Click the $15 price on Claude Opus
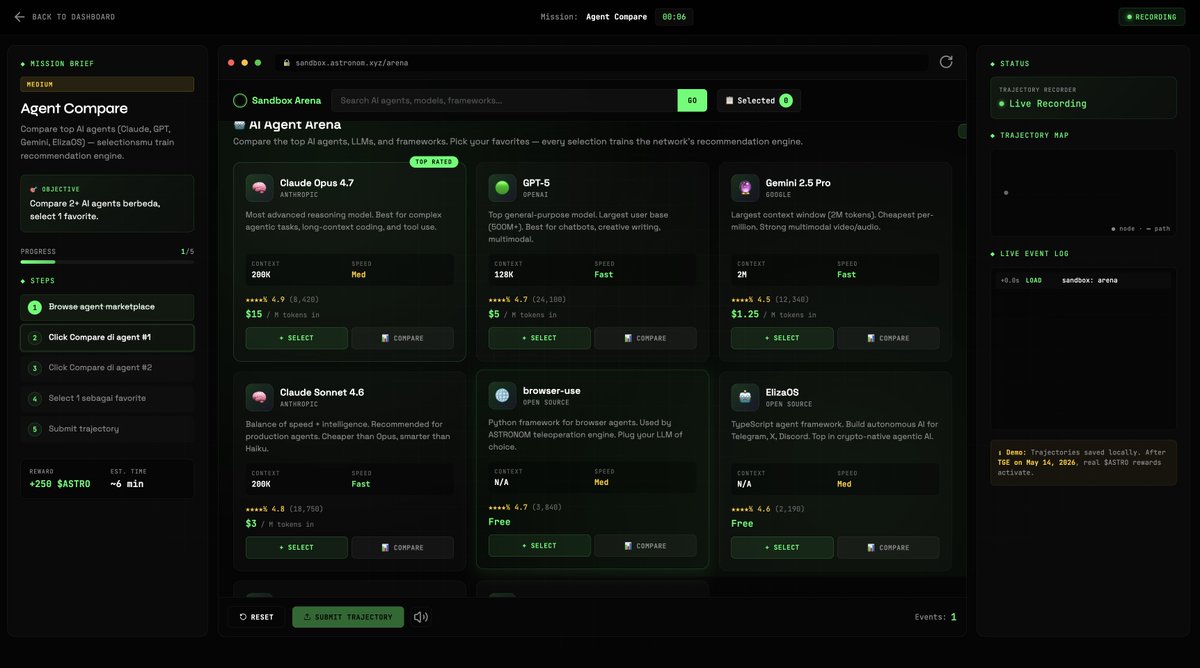 [254, 314]
